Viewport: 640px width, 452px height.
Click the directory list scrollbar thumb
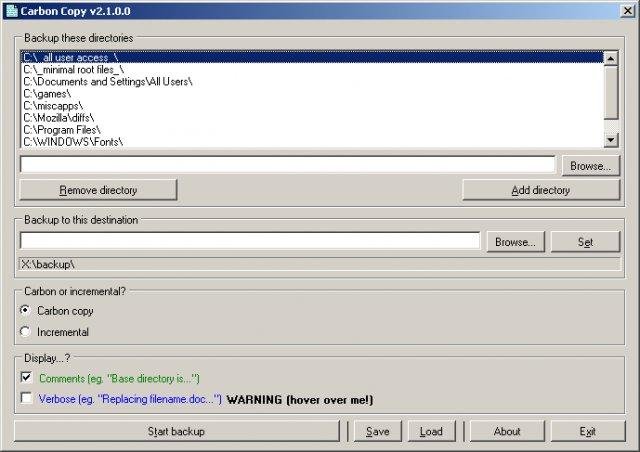click(x=611, y=93)
